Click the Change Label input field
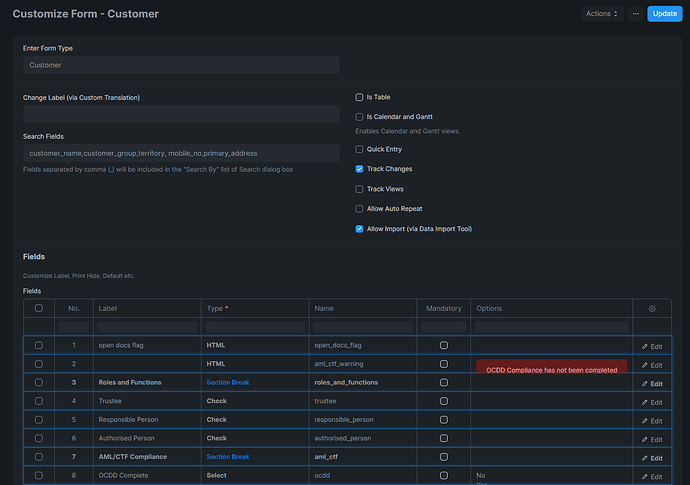 (x=181, y=114)
